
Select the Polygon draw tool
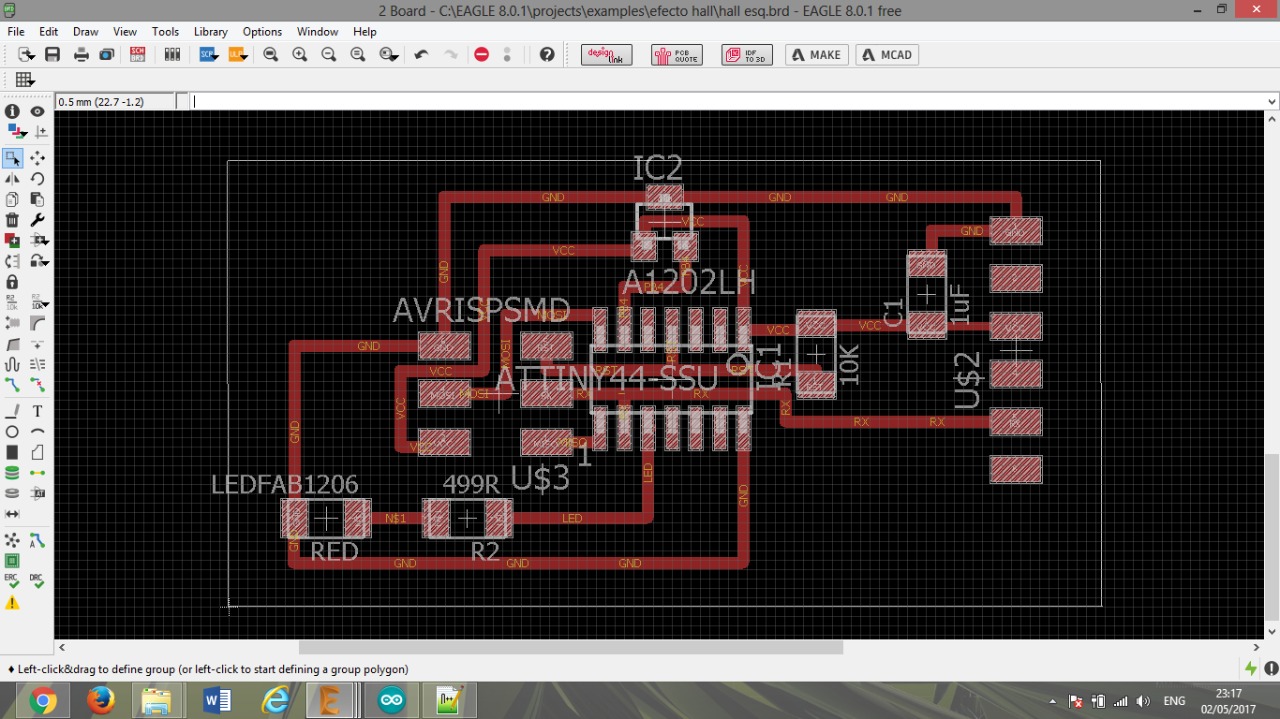click(37, 452)
